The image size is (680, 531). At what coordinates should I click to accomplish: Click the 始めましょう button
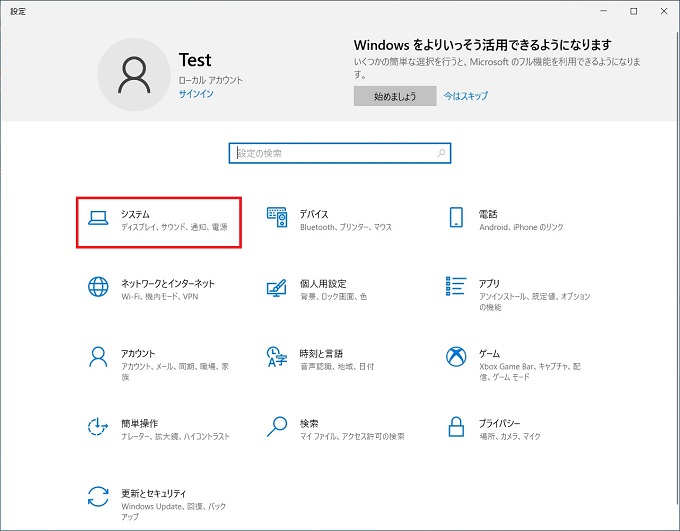[x=395, y=96]
